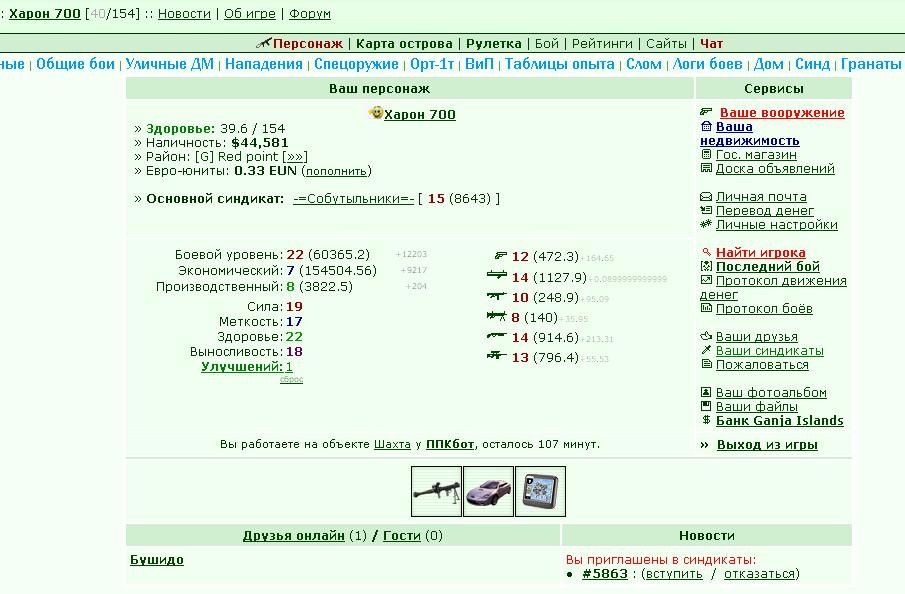905x594 pixels.
Task: Open syndicate #5863 link
Action: click(x=605, y=573)
